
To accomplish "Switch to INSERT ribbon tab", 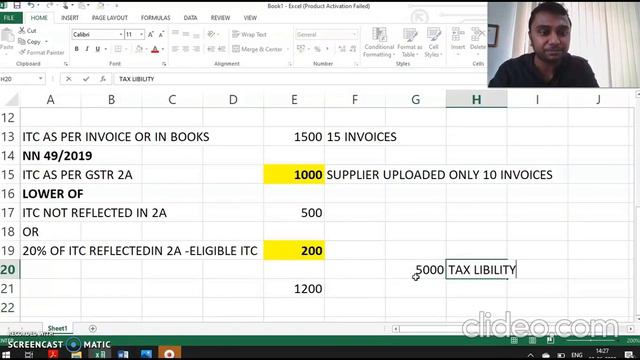I will (x=70, y=18).
